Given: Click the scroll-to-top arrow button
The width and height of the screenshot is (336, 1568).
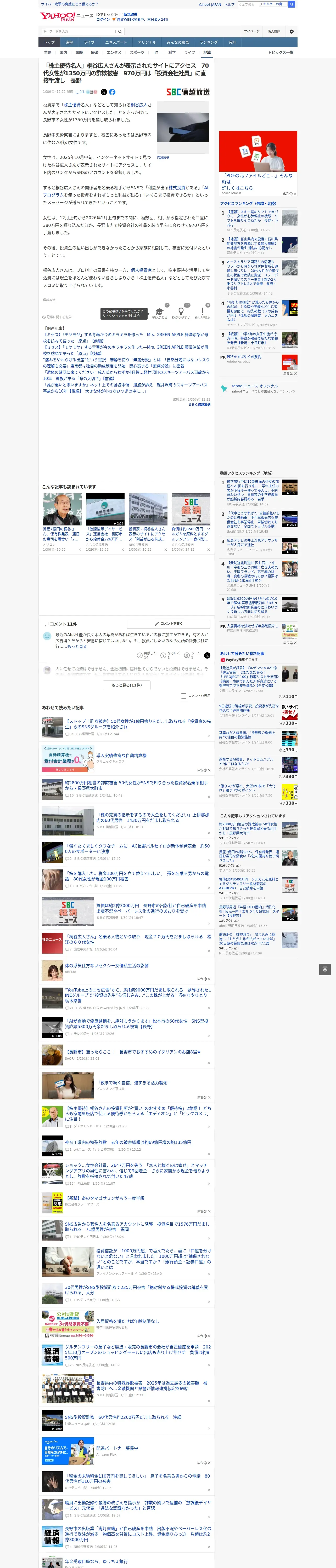Looking at the screenshot, I should (x=325, y=970).
